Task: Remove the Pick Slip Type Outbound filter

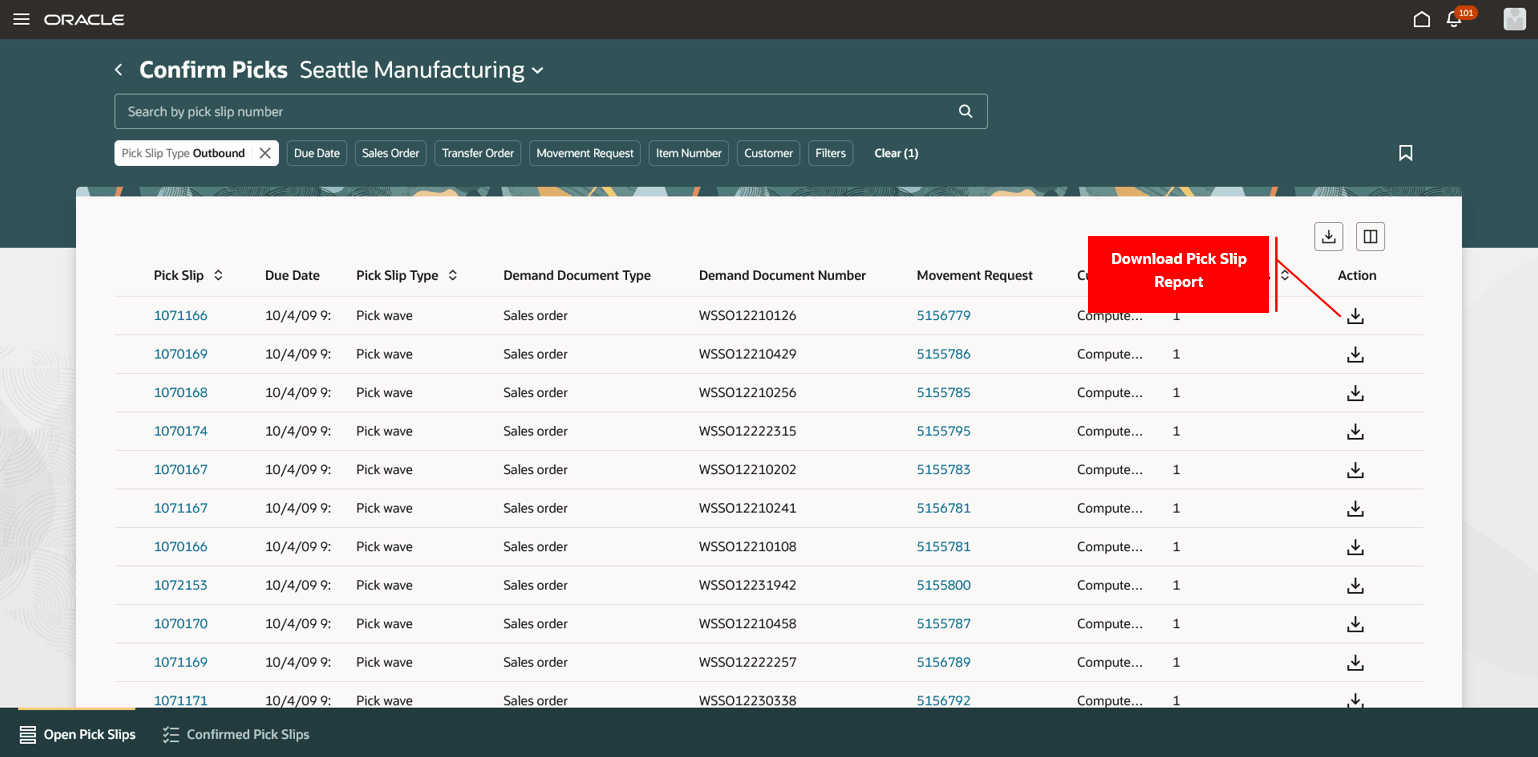Action: coord(264,153)
